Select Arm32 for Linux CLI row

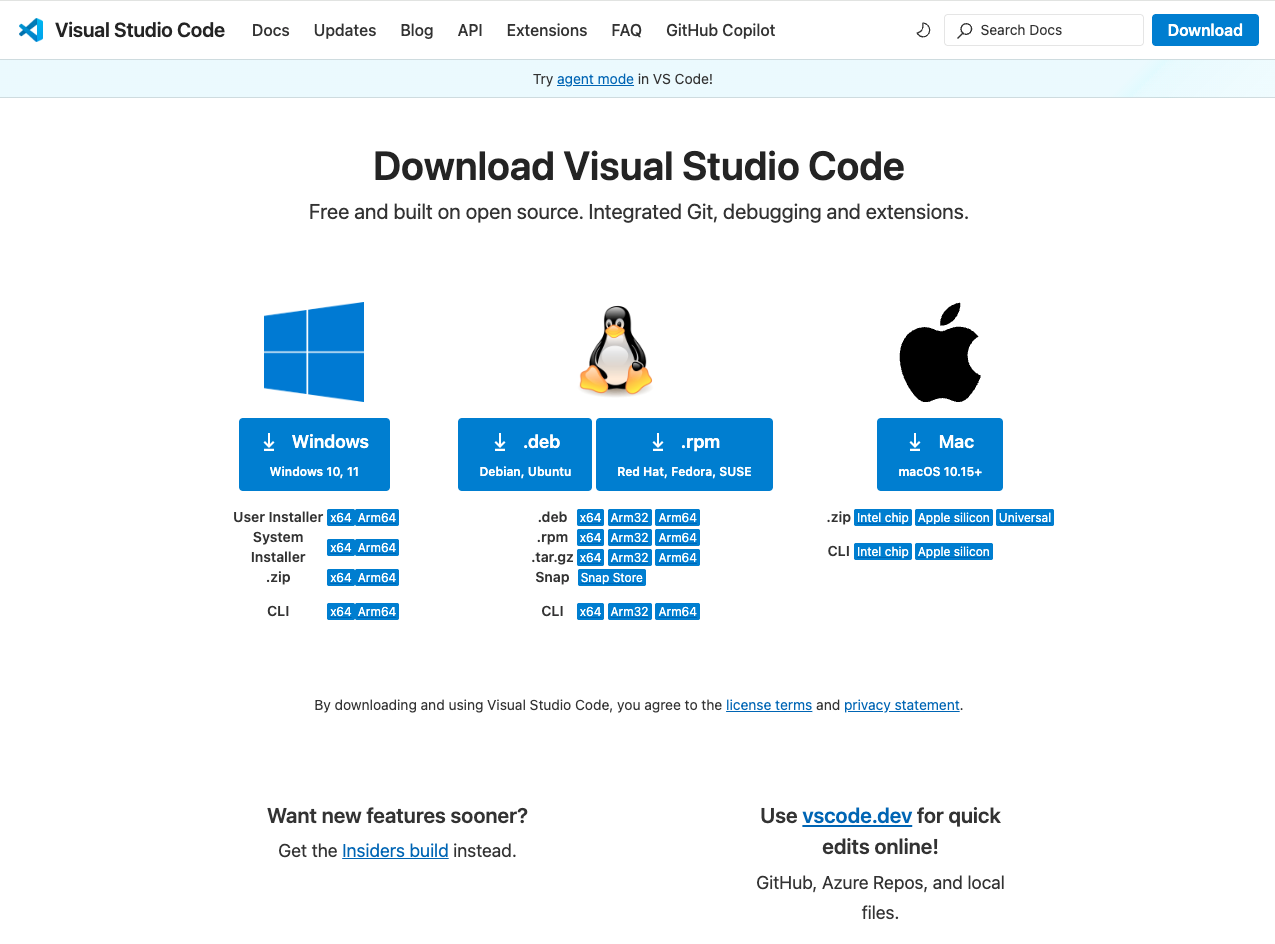(x=629, y=612)
